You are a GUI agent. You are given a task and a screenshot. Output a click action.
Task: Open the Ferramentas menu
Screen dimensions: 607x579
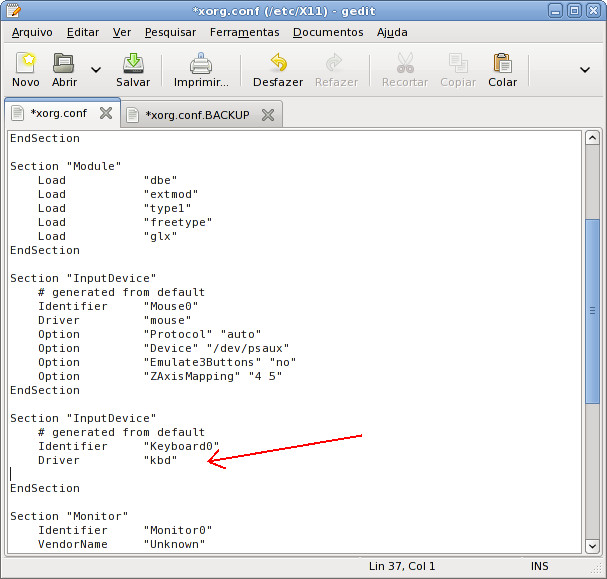click(x=244, y=32)
